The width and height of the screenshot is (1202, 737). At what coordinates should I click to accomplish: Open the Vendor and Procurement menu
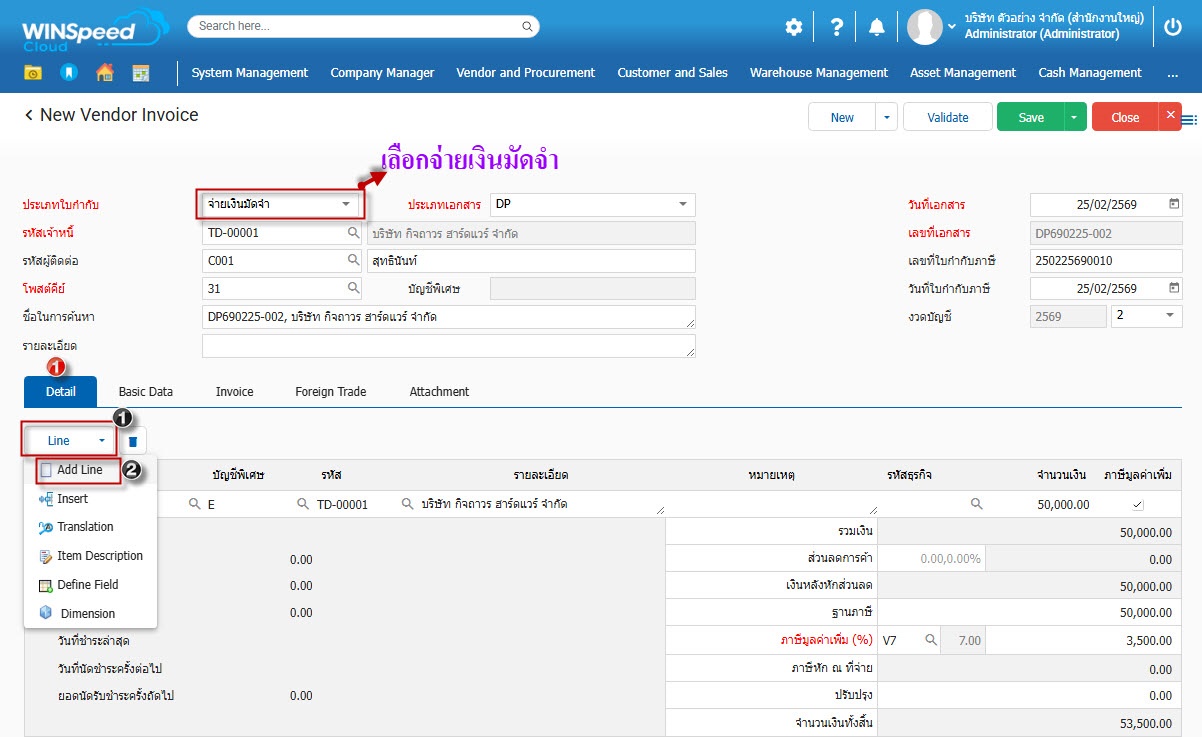525,73
